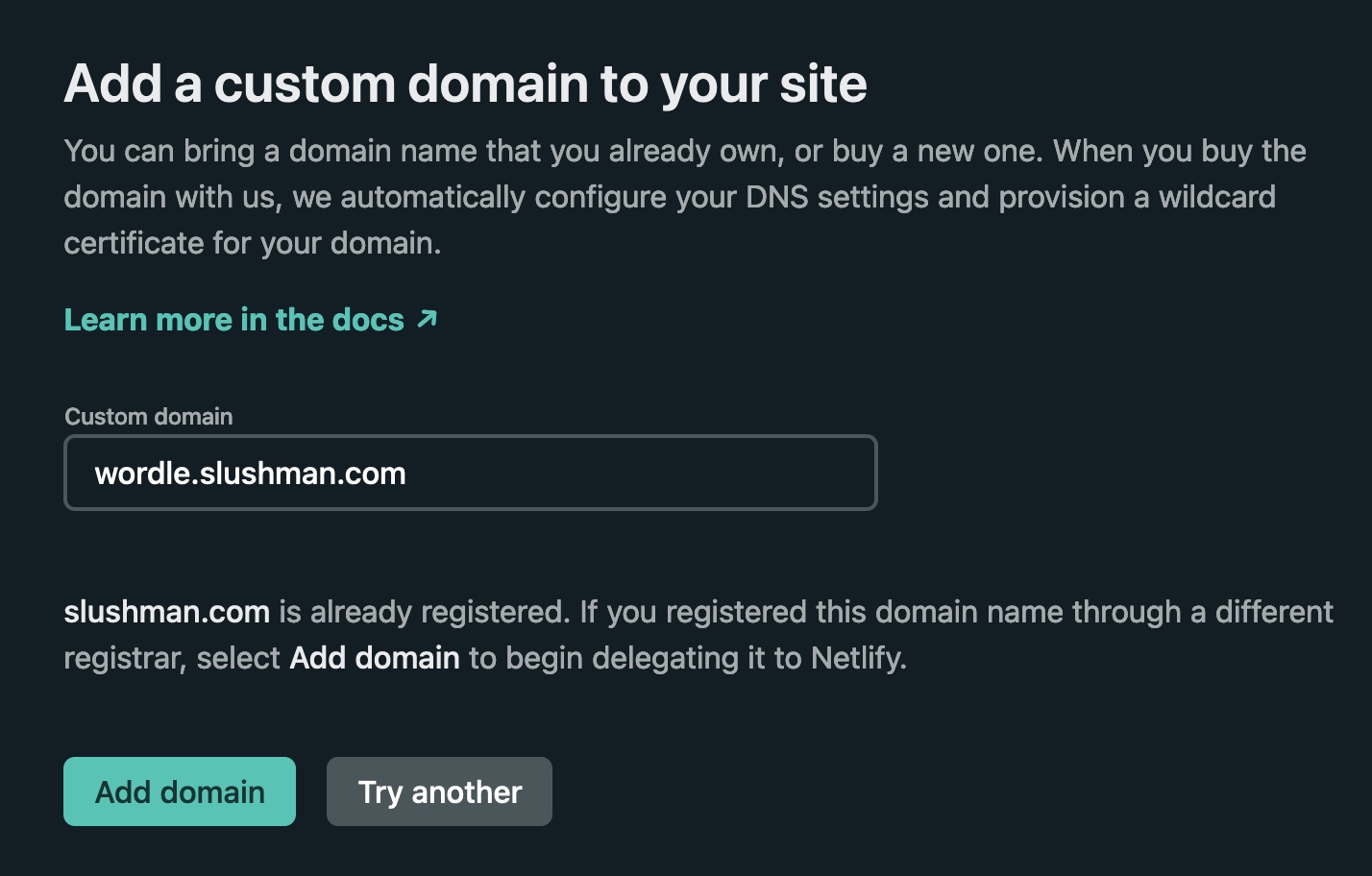Click the Custom domain field label

tap(148, 416)
